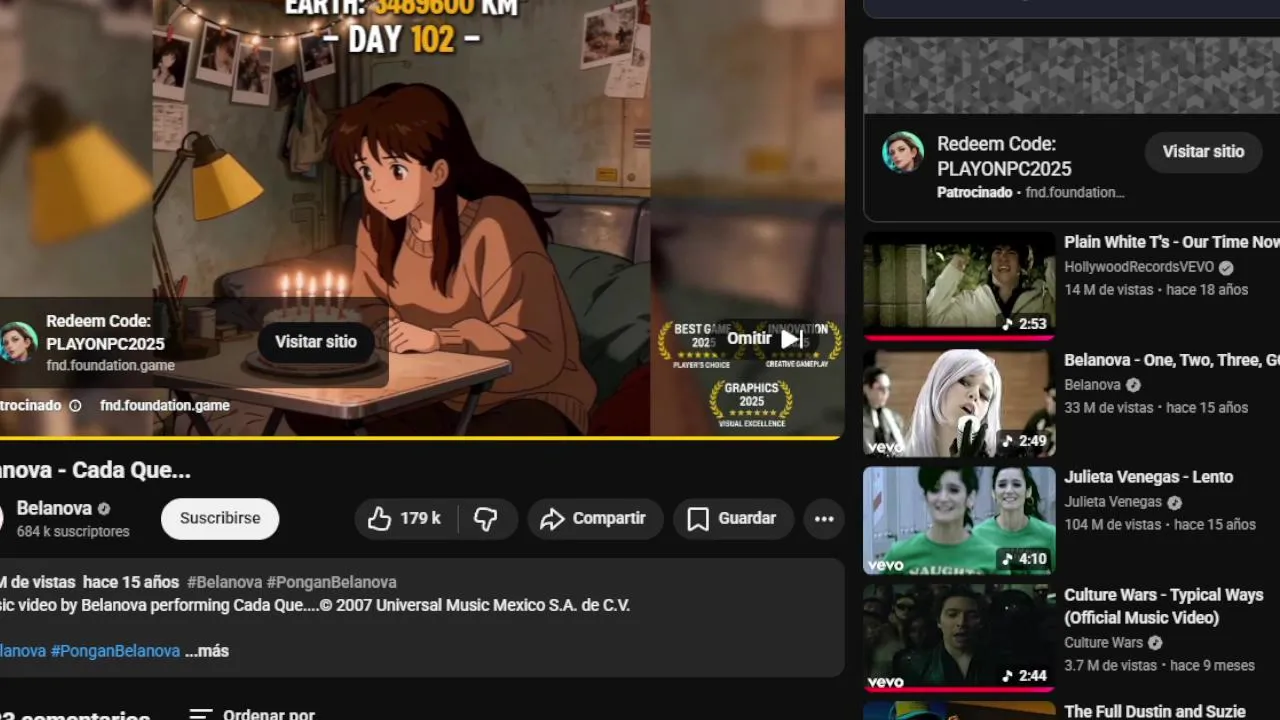The height and width of the screenshot is (720, 1280).
Task: Click the 4:10 duration badge
Action: [x=1025, y=559]
